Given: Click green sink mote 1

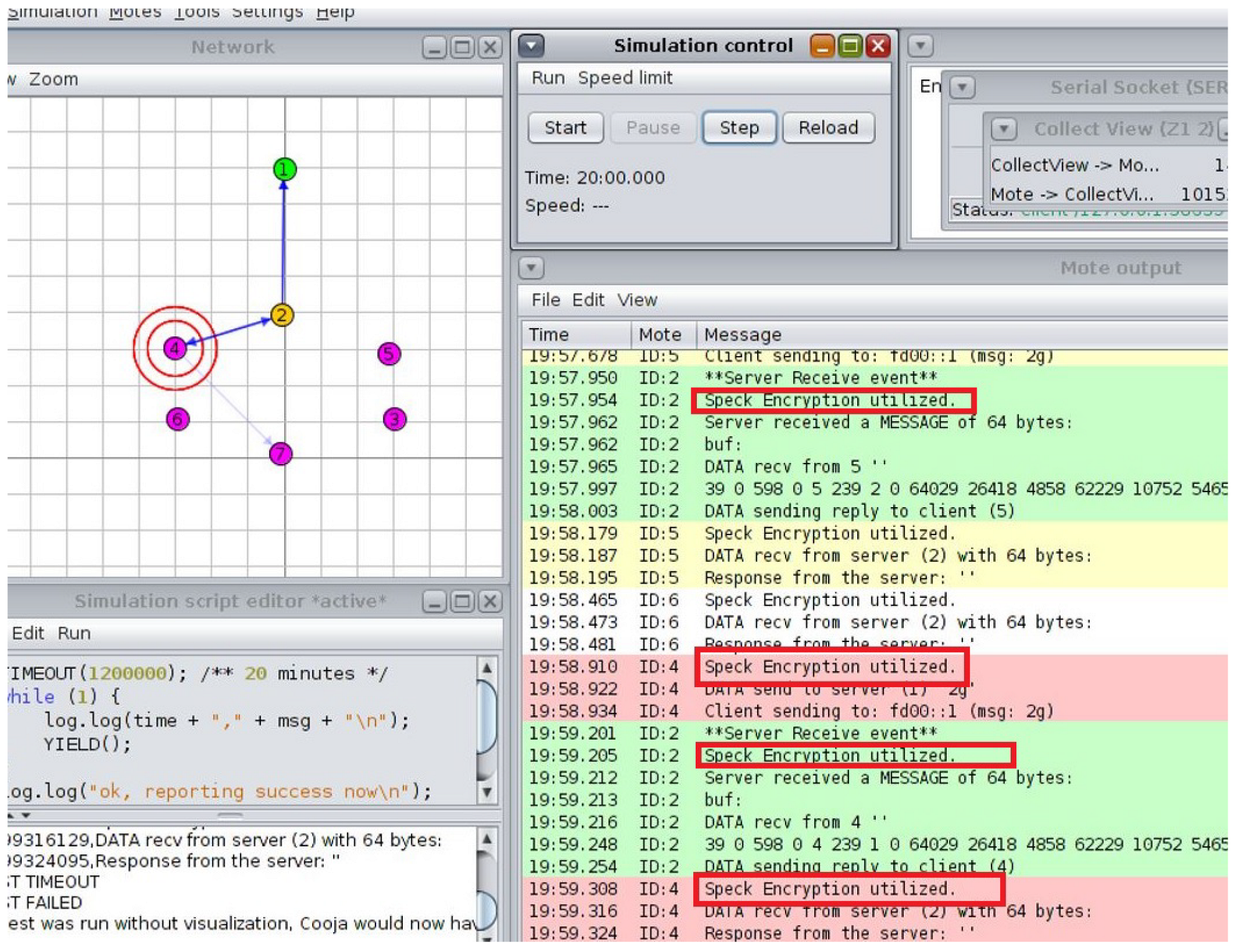Looking at the screenshot, I should 285,169.
